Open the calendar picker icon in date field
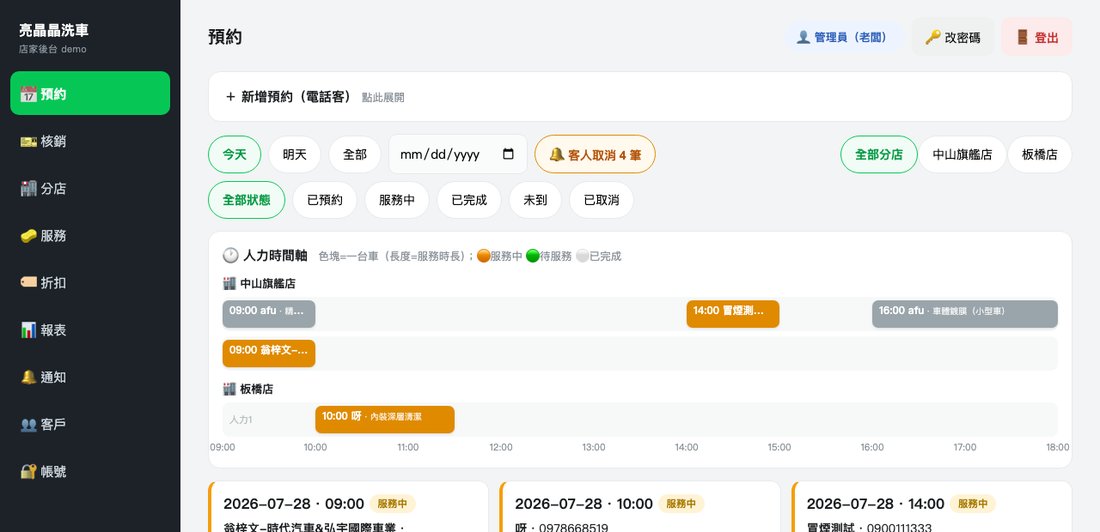 509,154
